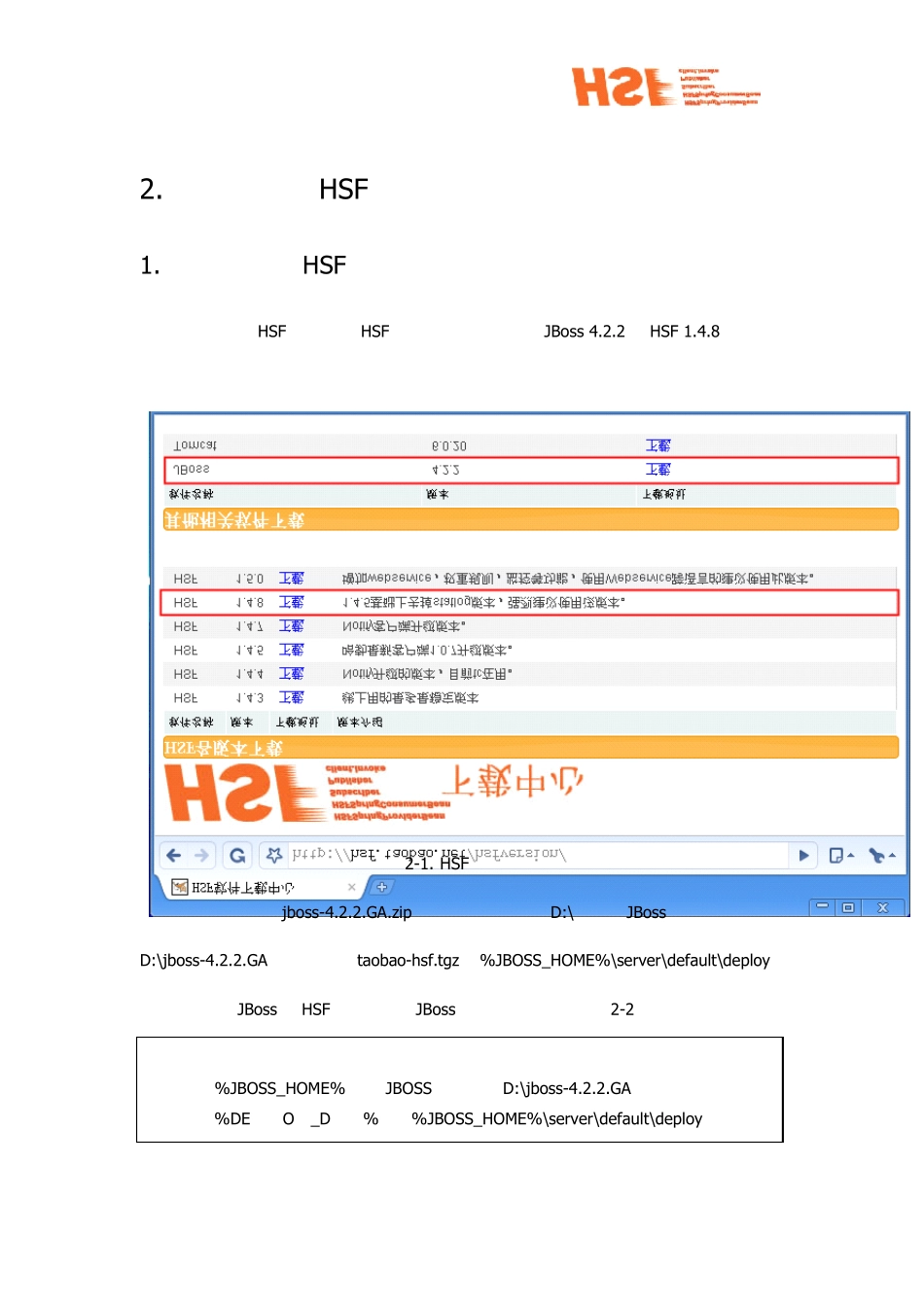Close the embedded browser window

click(x=883, y=906)
